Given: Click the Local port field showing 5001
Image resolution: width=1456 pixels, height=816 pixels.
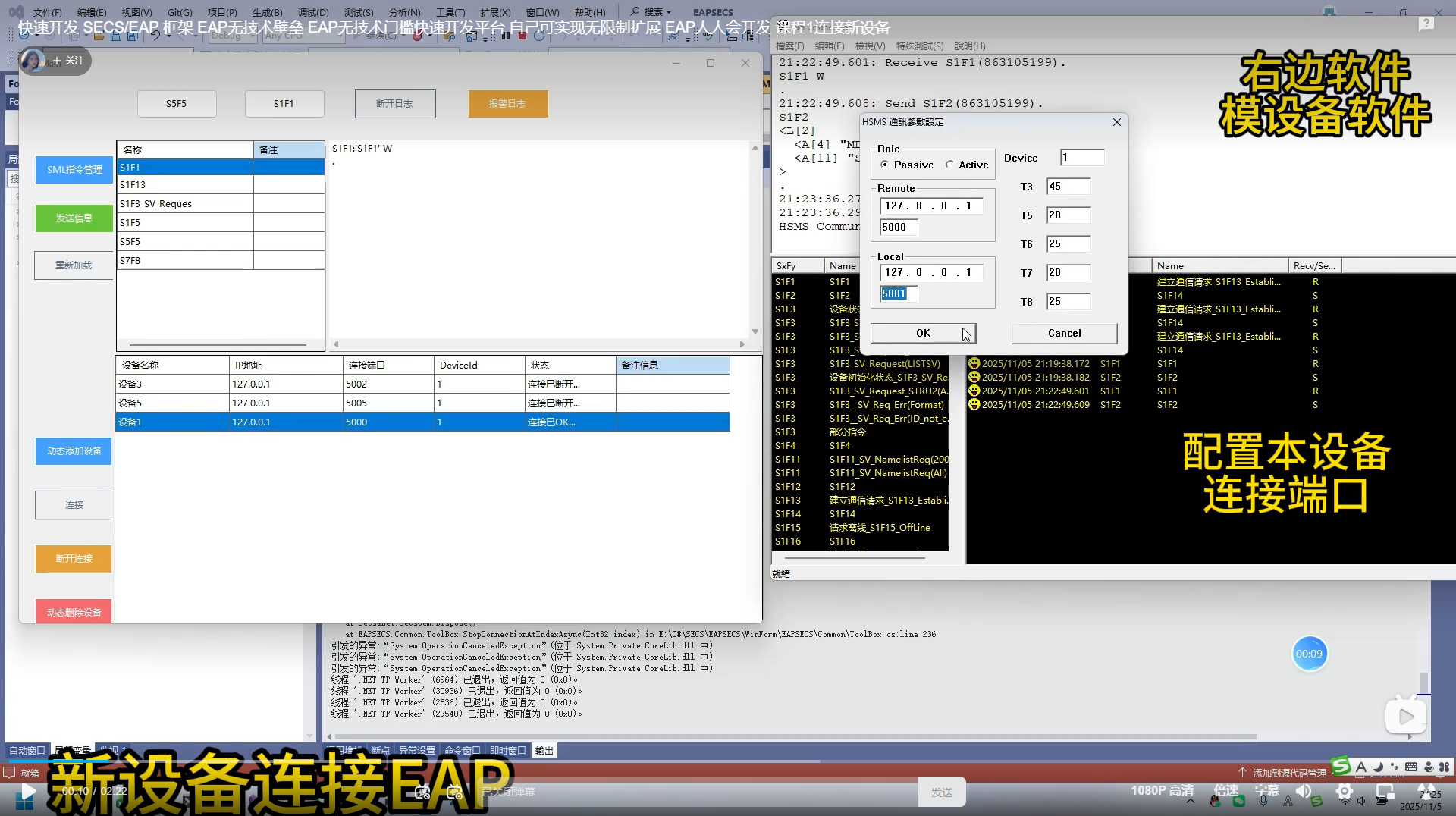Looking at the screenshot, I should [x=899, y=294].
